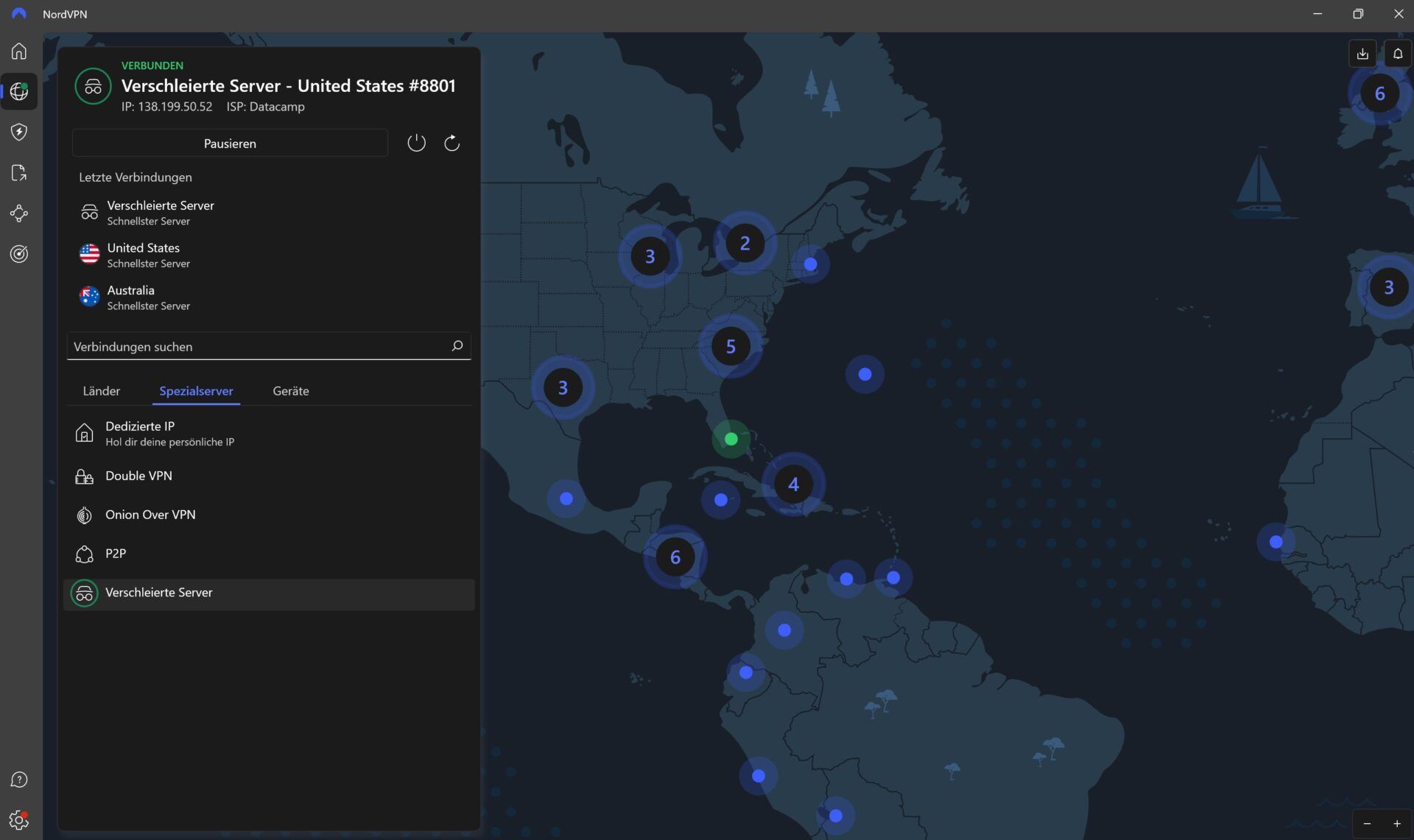Click the reconnect refresh icon
1414x840 pixels.
(451, 143)
